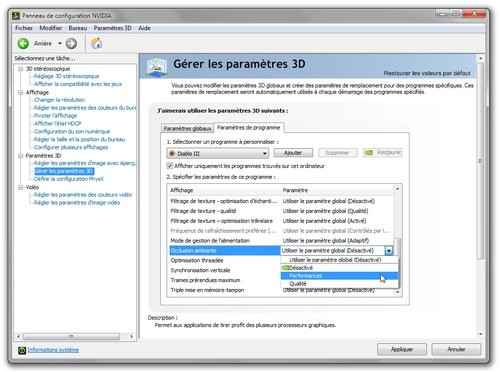Open Afficher la compatibilité avec les jeux
500x372 pixels.
pos(78,84)
